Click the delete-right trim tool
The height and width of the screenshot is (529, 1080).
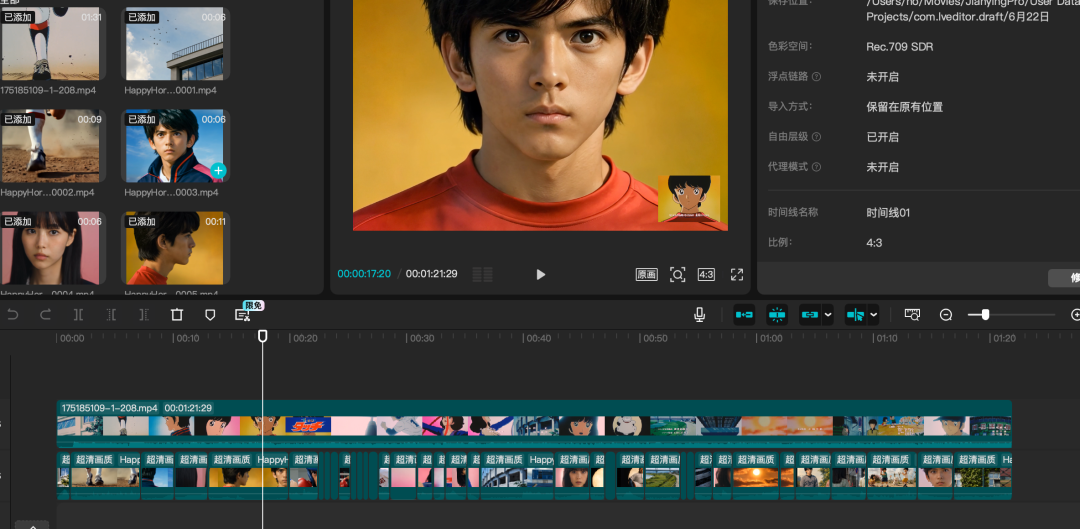pos(143,315)
